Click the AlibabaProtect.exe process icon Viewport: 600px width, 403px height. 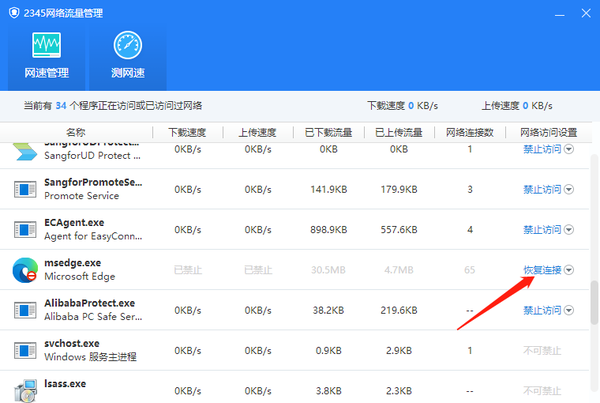pos(24,310)
